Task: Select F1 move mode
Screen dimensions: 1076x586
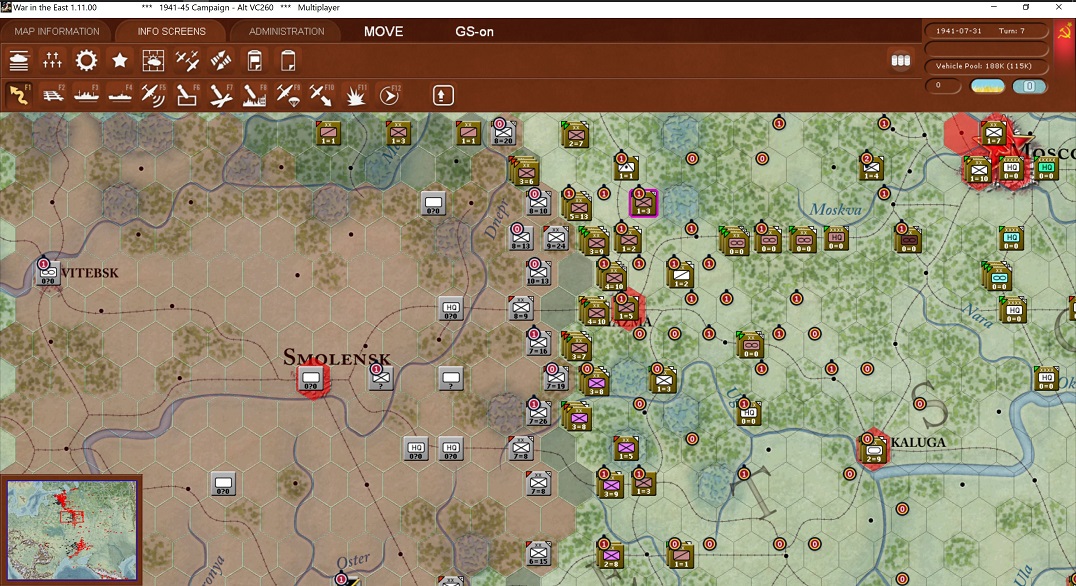Action: (x=19, y=95)
